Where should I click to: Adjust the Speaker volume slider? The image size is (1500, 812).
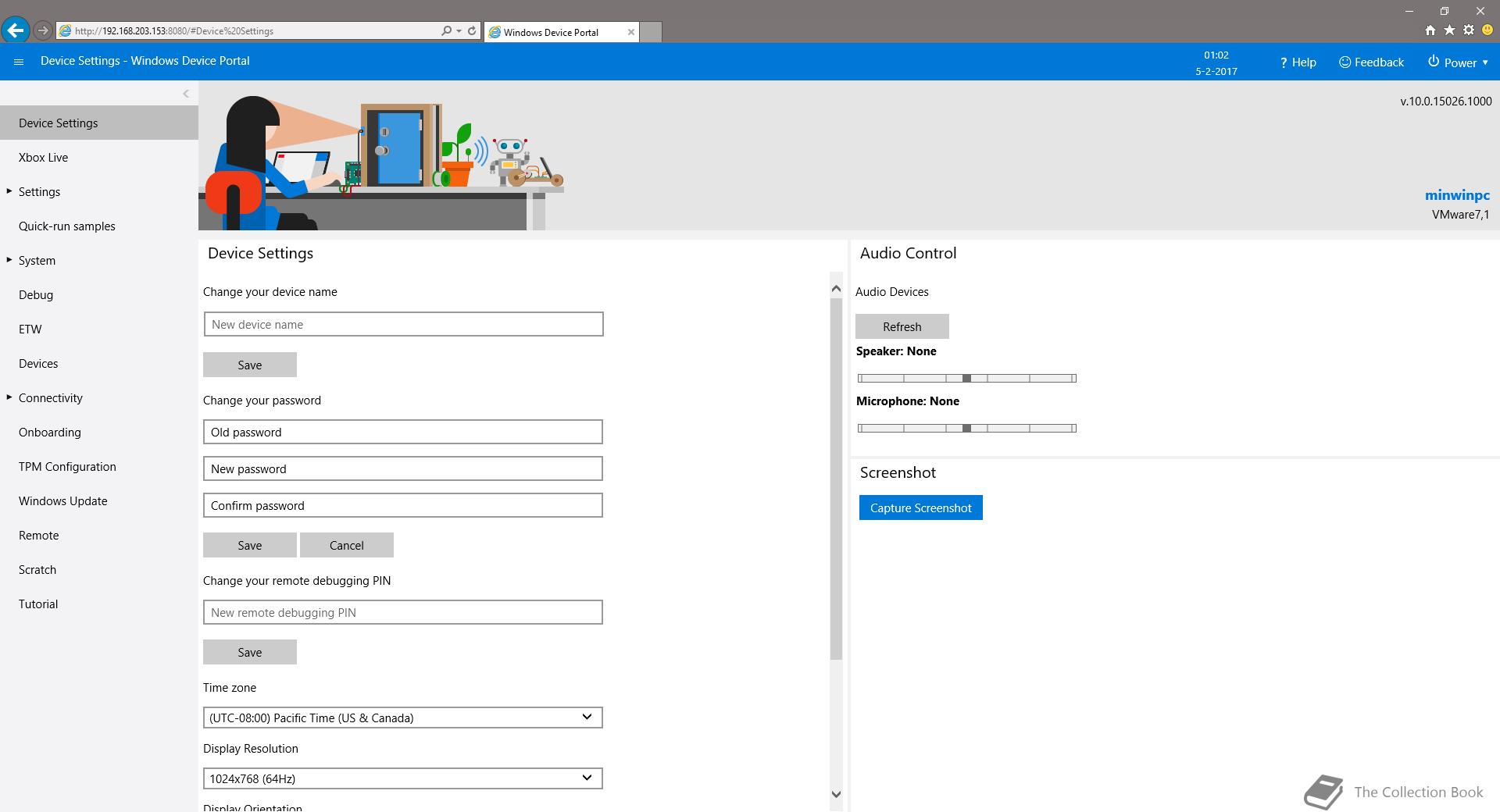pos(967,378)
